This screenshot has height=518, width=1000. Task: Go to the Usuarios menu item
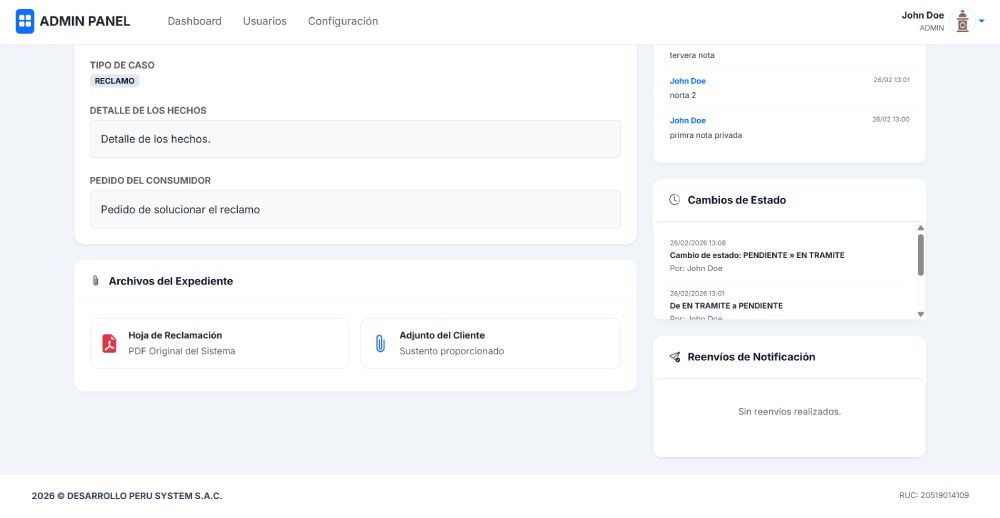point(265,21)
